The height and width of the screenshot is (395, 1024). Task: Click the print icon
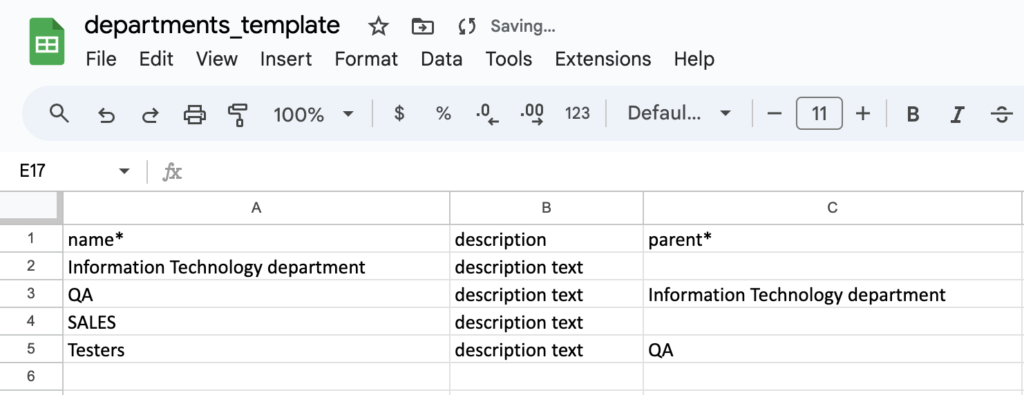pyautogui.click(x=195, y=115)
